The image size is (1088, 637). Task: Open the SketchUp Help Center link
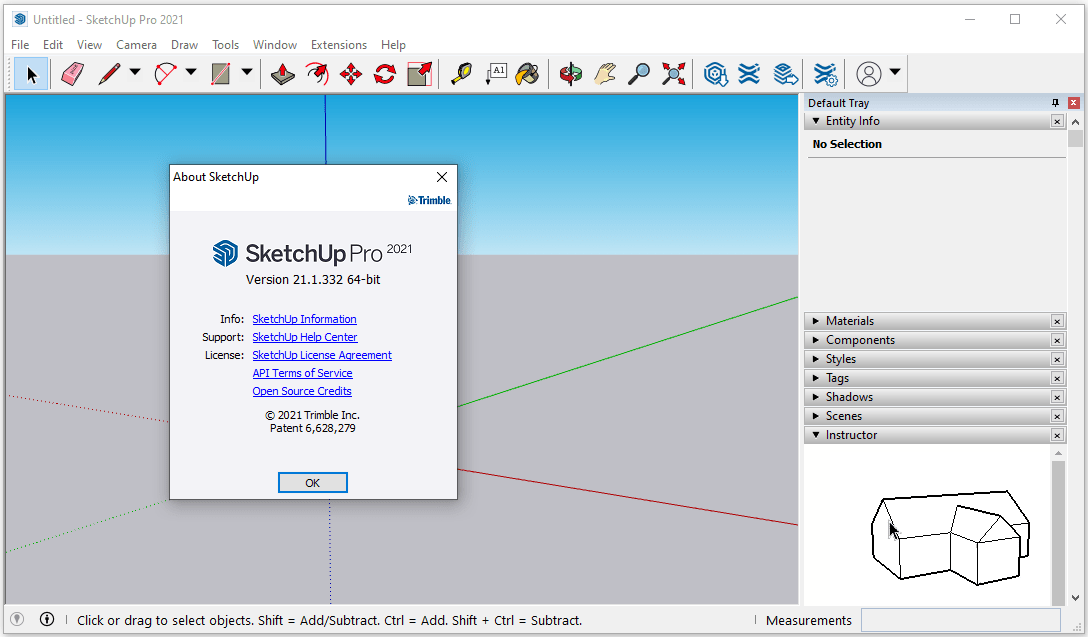(305, 337)
